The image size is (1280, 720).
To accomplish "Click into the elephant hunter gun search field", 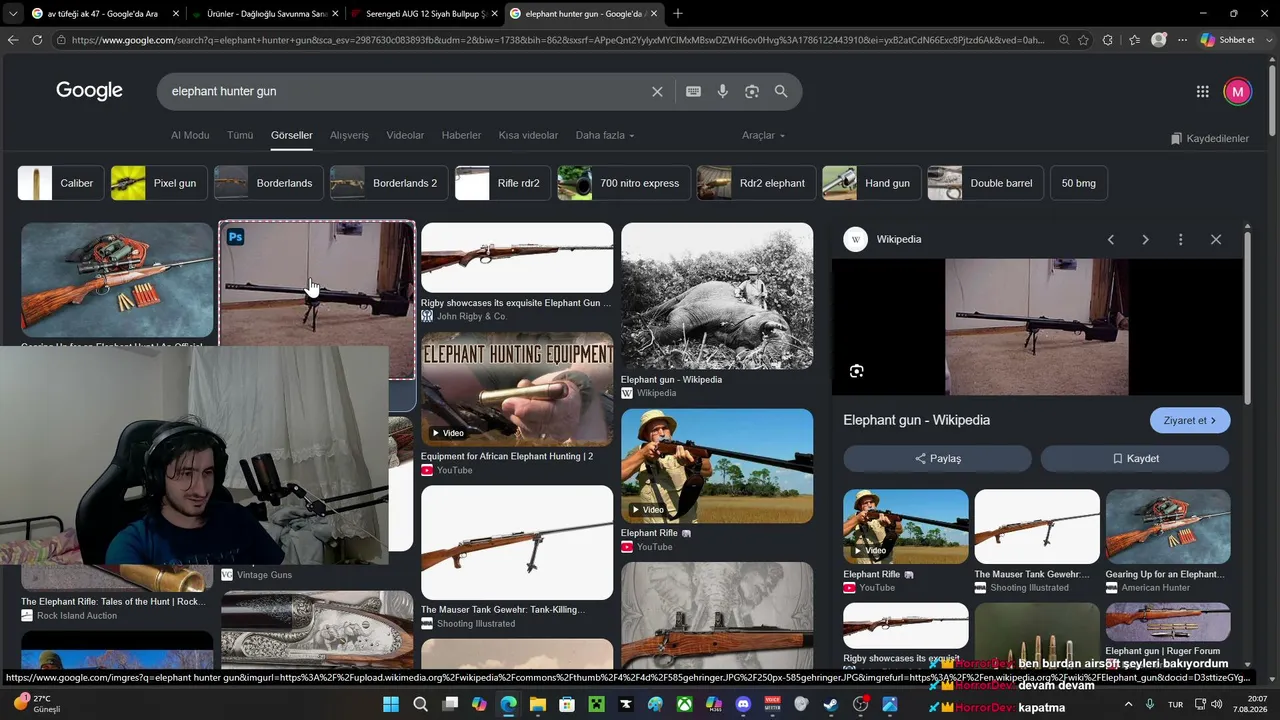I will (x=405, y=91).
